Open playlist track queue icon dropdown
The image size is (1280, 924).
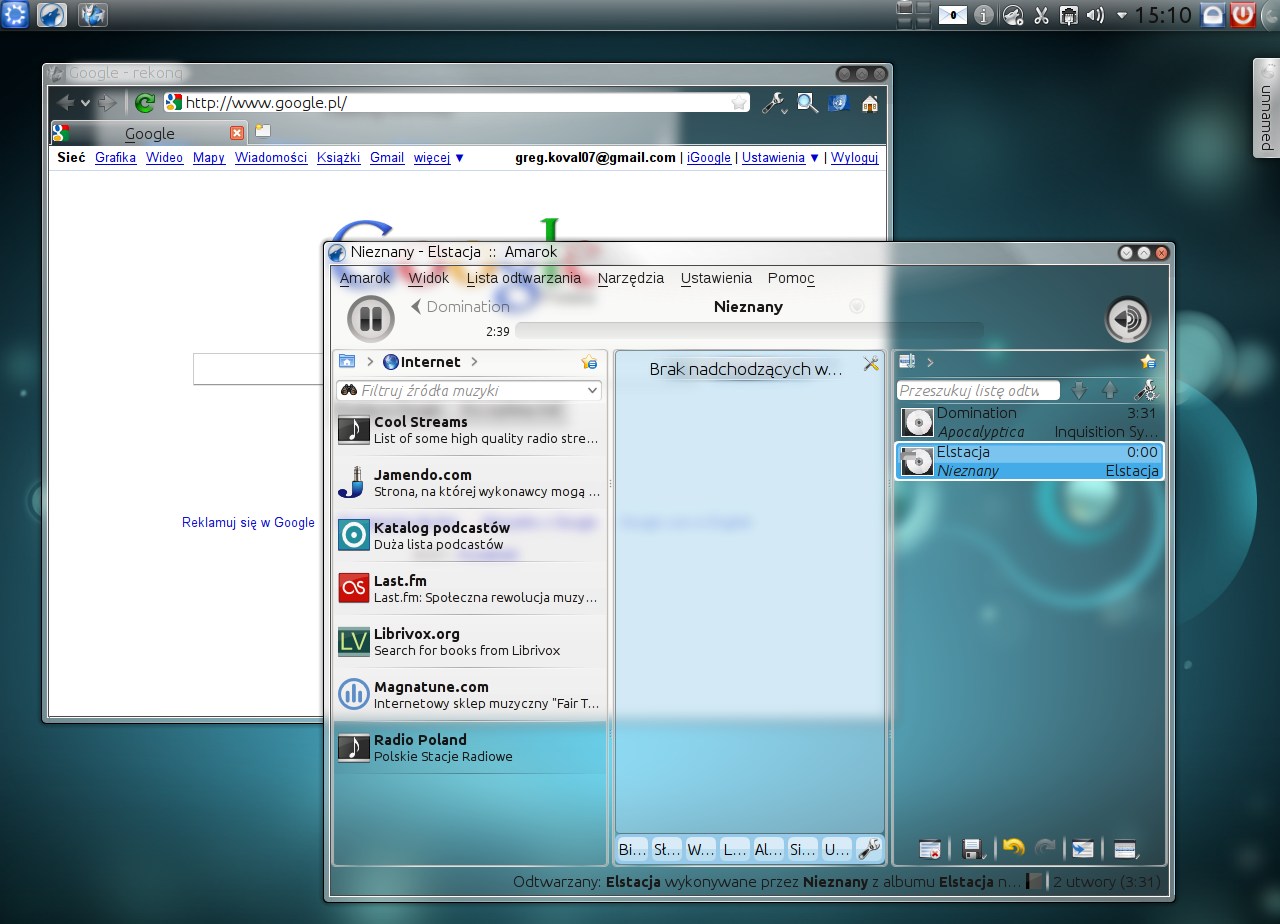pos(1126,850)
